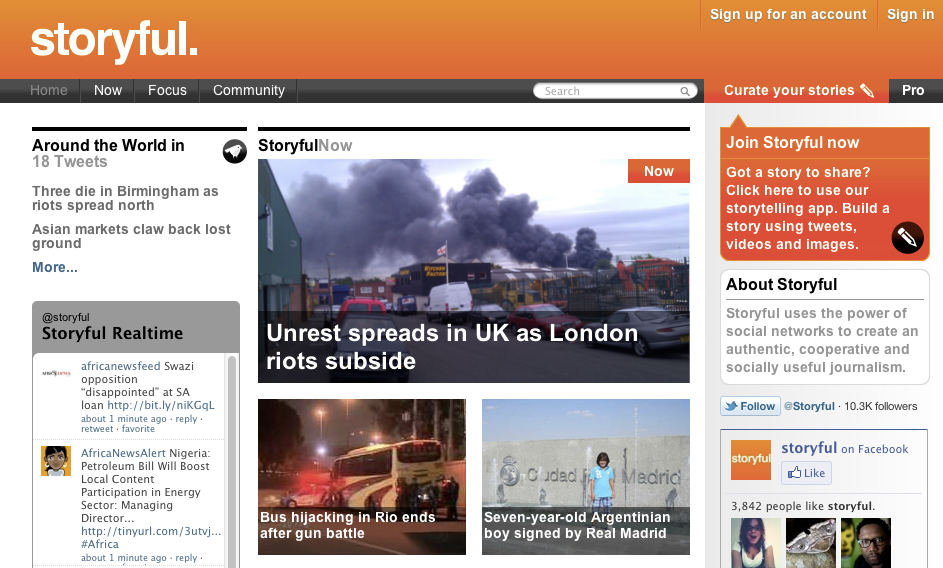Open the Pro tab
This screenshot has width=943, height=568.
coord(913,90)
